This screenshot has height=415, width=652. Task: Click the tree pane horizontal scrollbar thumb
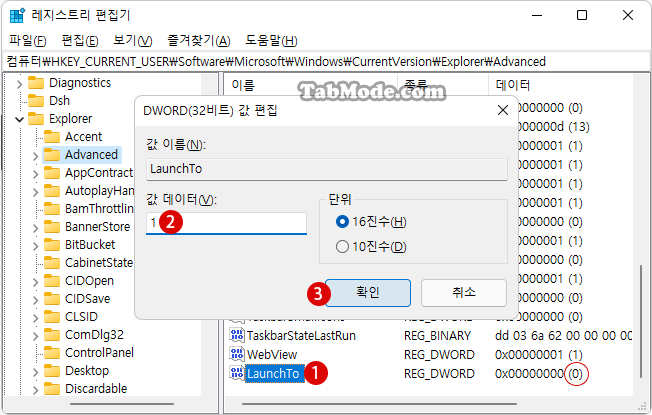tap(121, 403)
